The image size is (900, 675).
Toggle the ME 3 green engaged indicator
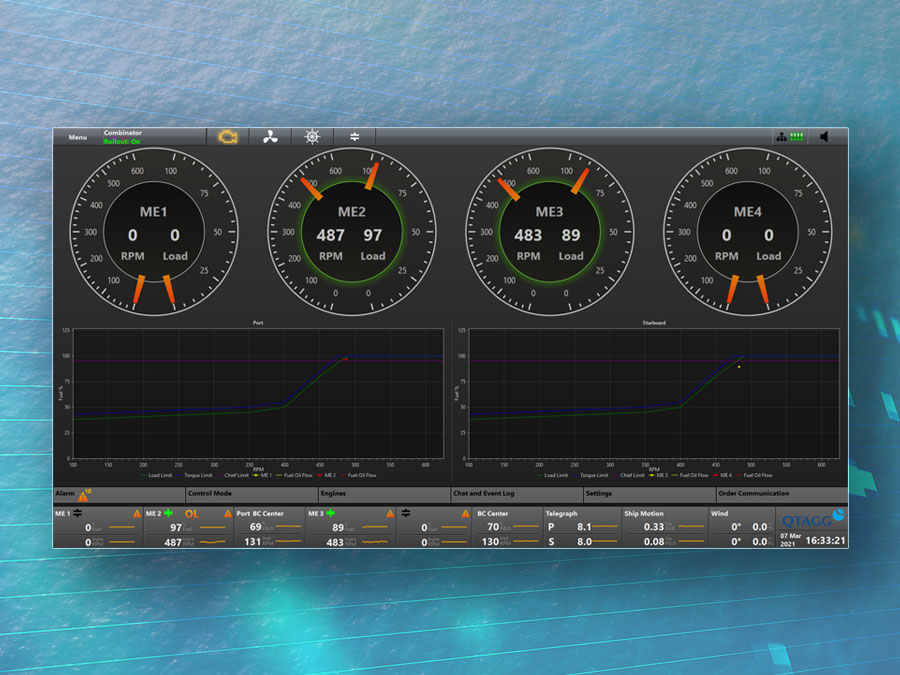(330, 513)
